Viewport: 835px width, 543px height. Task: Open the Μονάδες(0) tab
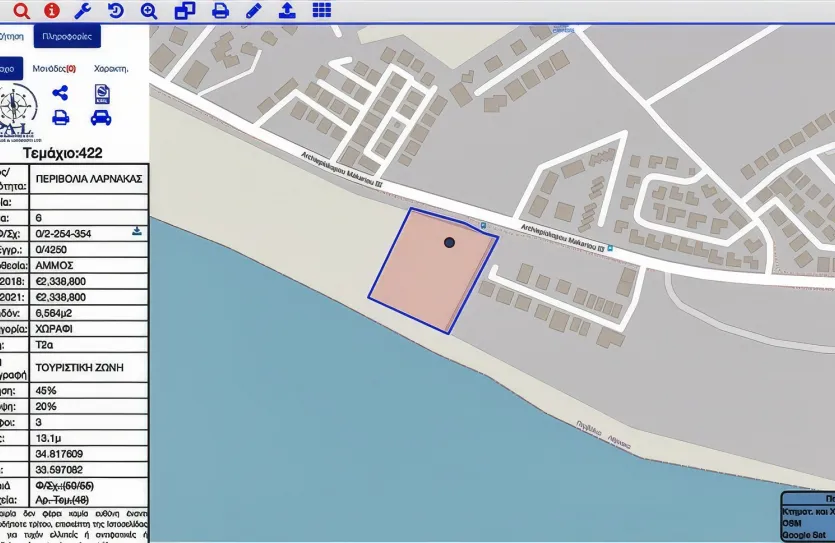(x=55, y=69)
